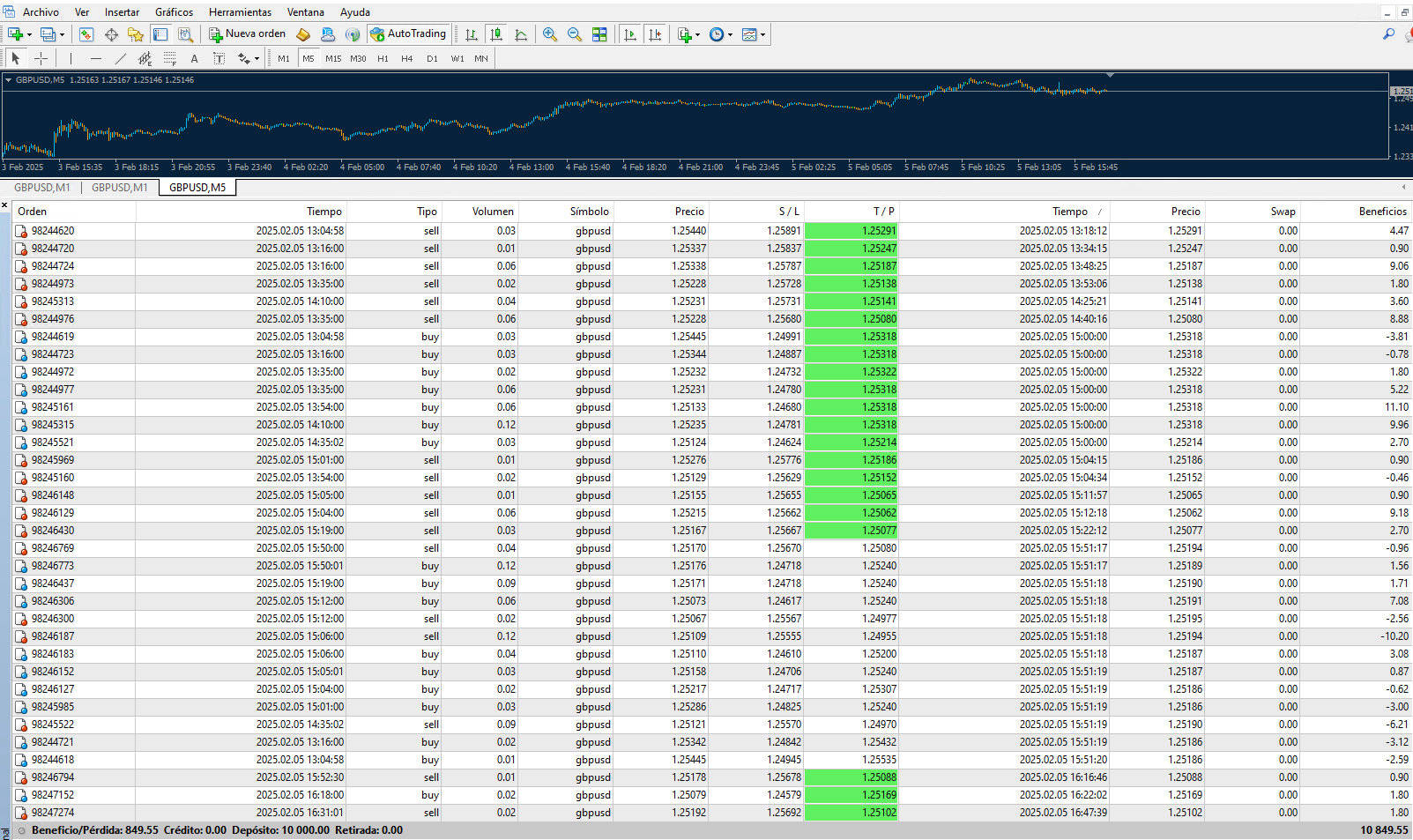Draw a vertical line on chart
Image resolution: width=1413 pixels, height=840 pixels.
[x=71, y=59]
